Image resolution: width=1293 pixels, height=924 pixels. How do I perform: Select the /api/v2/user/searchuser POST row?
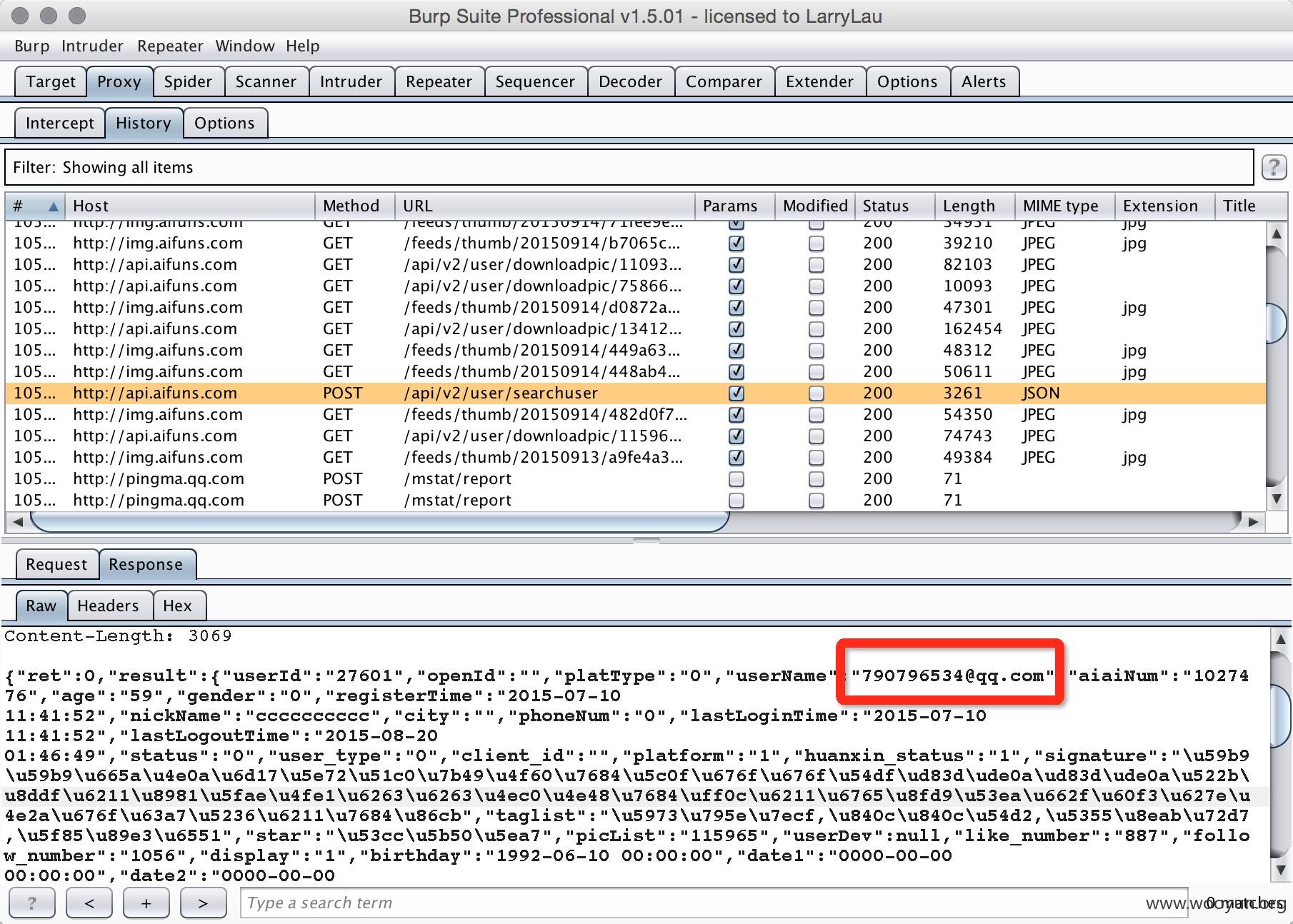click(x=636, y=393)
